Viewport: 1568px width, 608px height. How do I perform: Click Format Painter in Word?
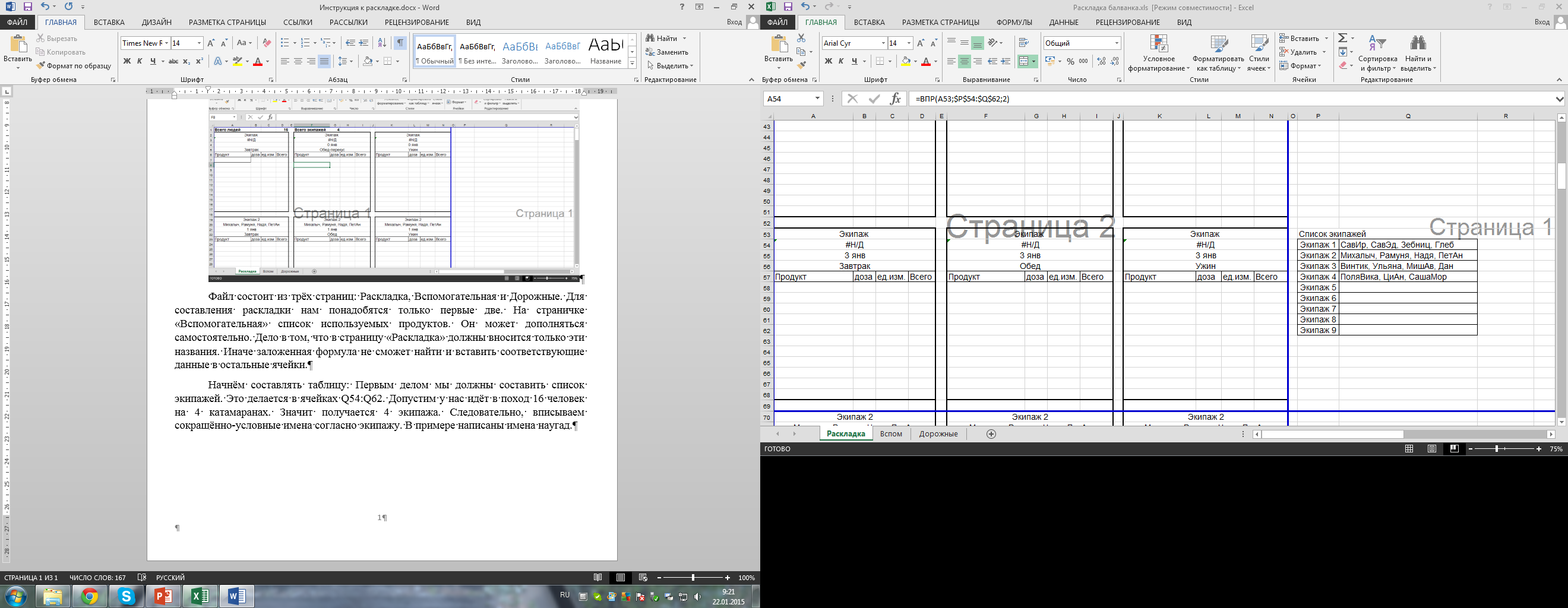tap(74, 66)
